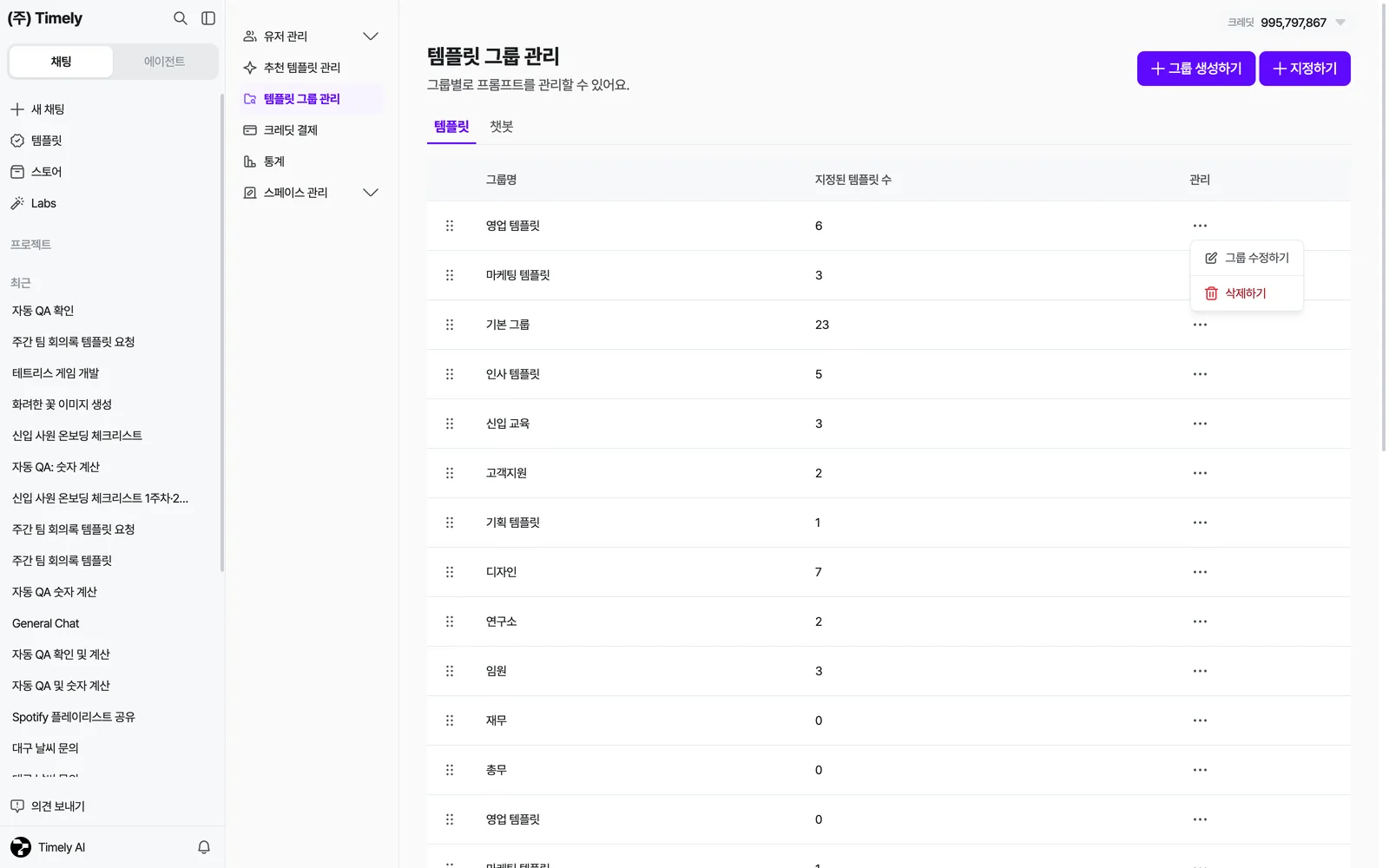This screenshot has width=1389, height=868.
Task: Choose 삭제하기 in the context menu
Action: pos(1247,293)
